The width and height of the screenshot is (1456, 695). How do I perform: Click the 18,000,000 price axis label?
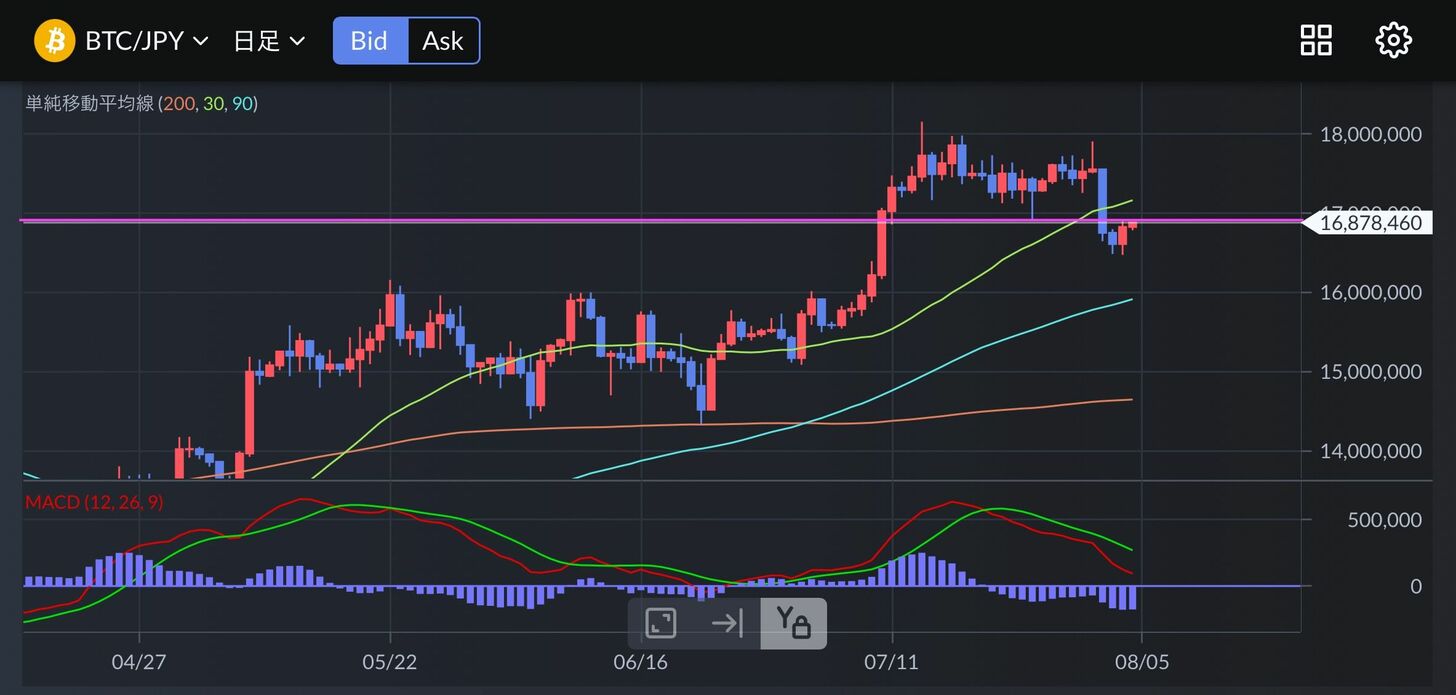1369,134
